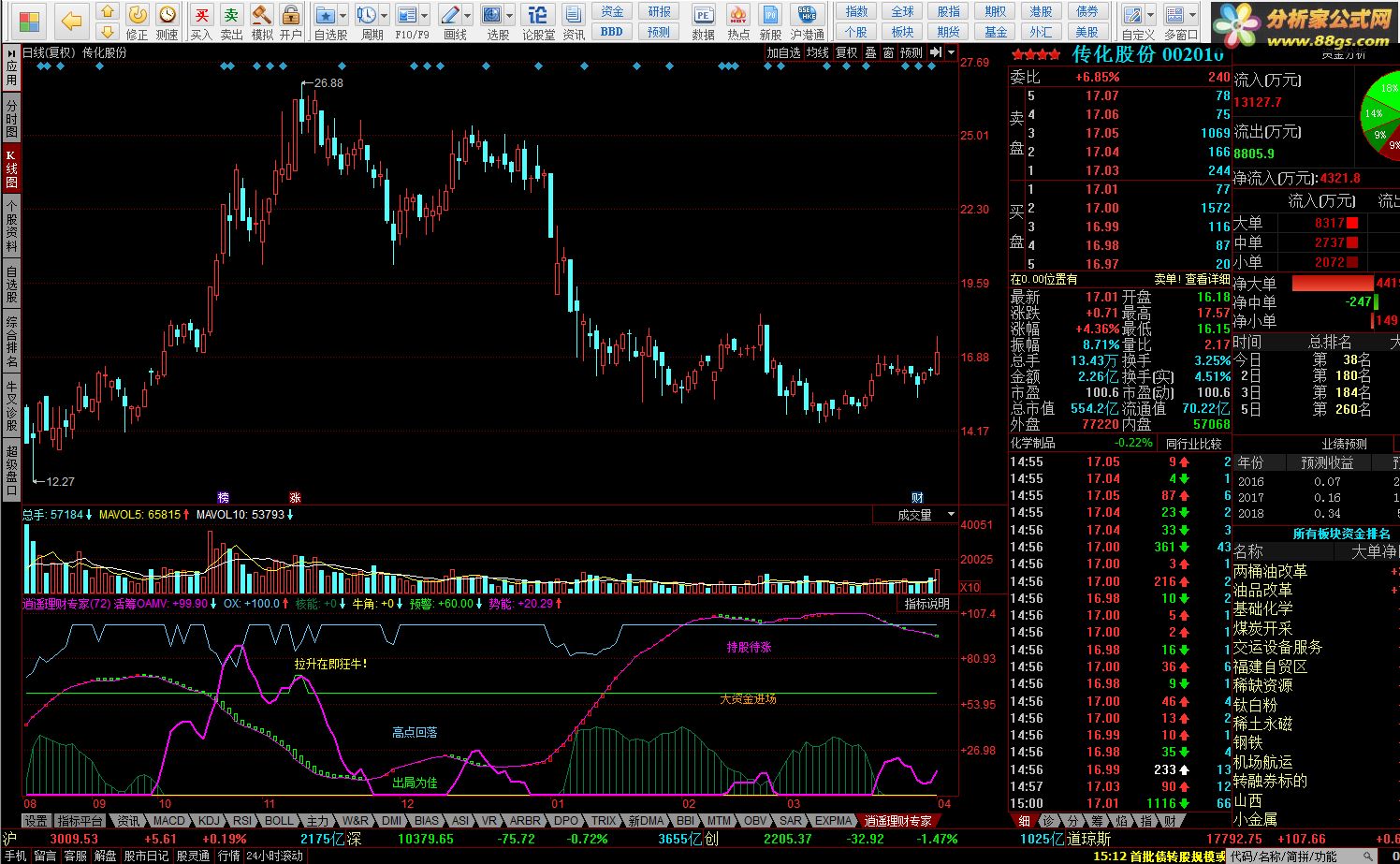The height and width of the screenshot is (864, 1400).
Task: Expand the 选股 dropdown arrow
Action: [x=509, y=16]
